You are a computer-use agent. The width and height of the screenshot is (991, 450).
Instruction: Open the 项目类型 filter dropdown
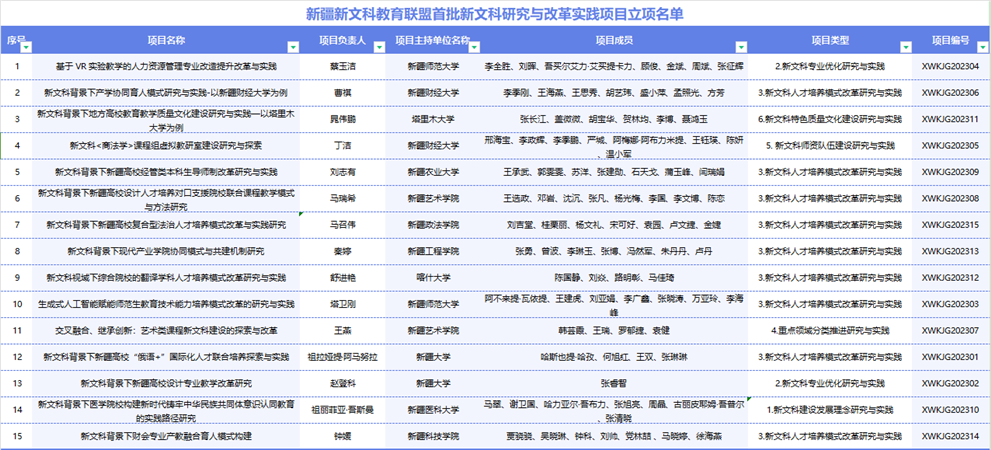coord(906,47)
